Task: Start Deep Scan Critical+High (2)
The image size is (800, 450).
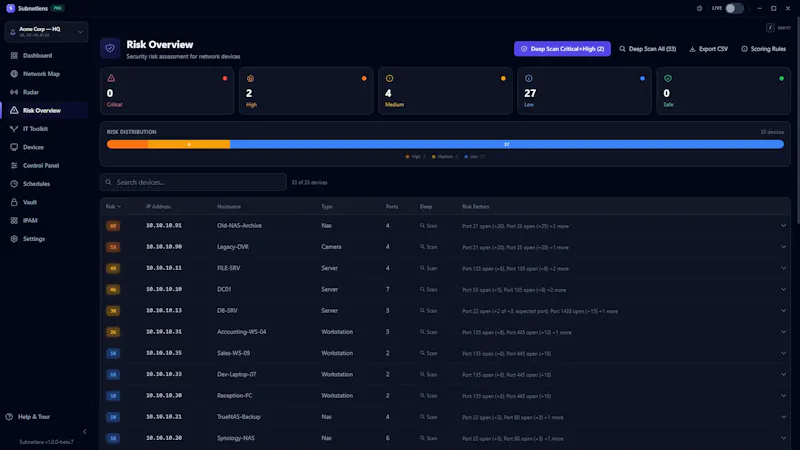Action: [562, 49]
